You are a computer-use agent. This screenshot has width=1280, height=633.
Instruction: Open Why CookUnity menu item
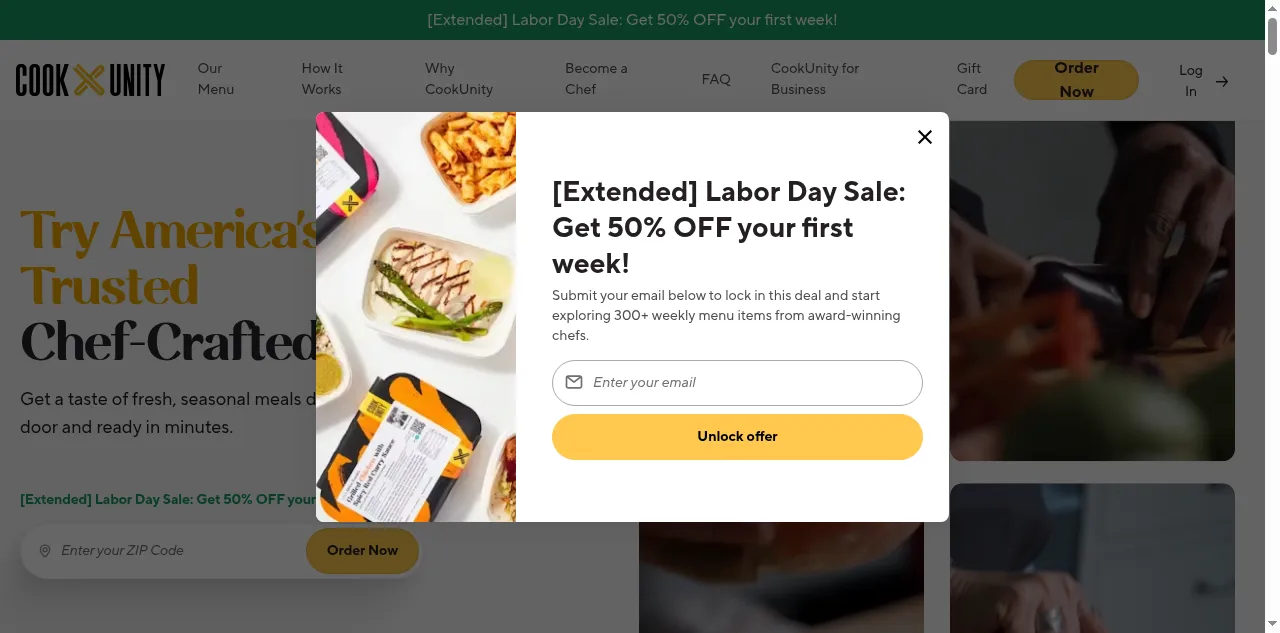459,79
